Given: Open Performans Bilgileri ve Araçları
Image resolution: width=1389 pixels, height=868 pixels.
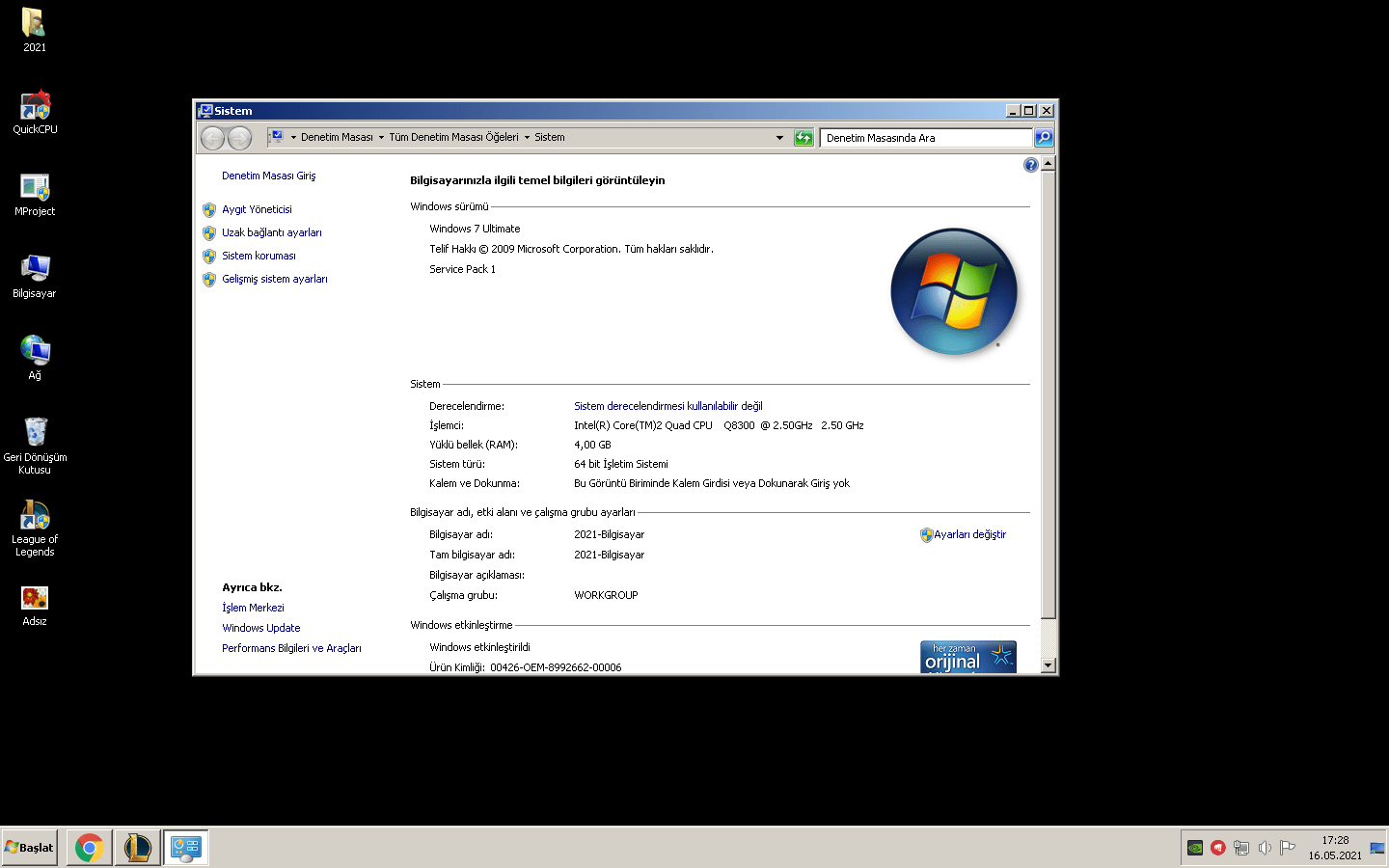Looking at the screenshot, I should (x=291, y=648).
